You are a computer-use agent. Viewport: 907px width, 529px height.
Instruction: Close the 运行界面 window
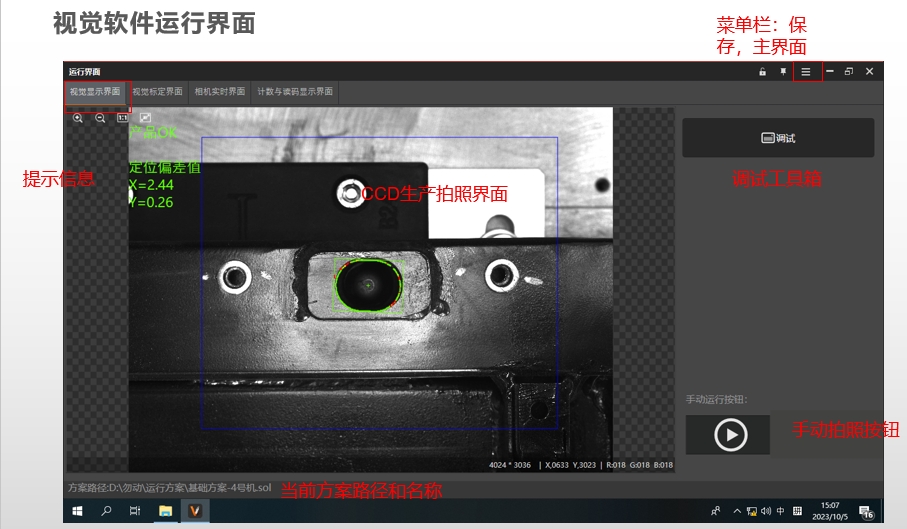[x=869, y=72]
